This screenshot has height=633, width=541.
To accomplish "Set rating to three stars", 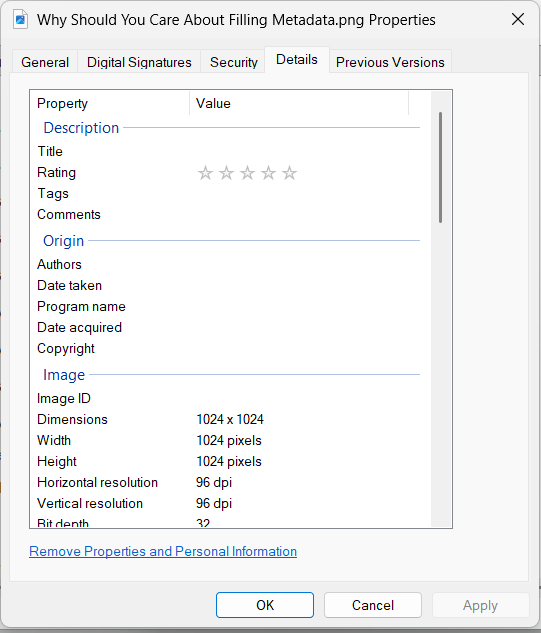I will (x=247, y=173).
